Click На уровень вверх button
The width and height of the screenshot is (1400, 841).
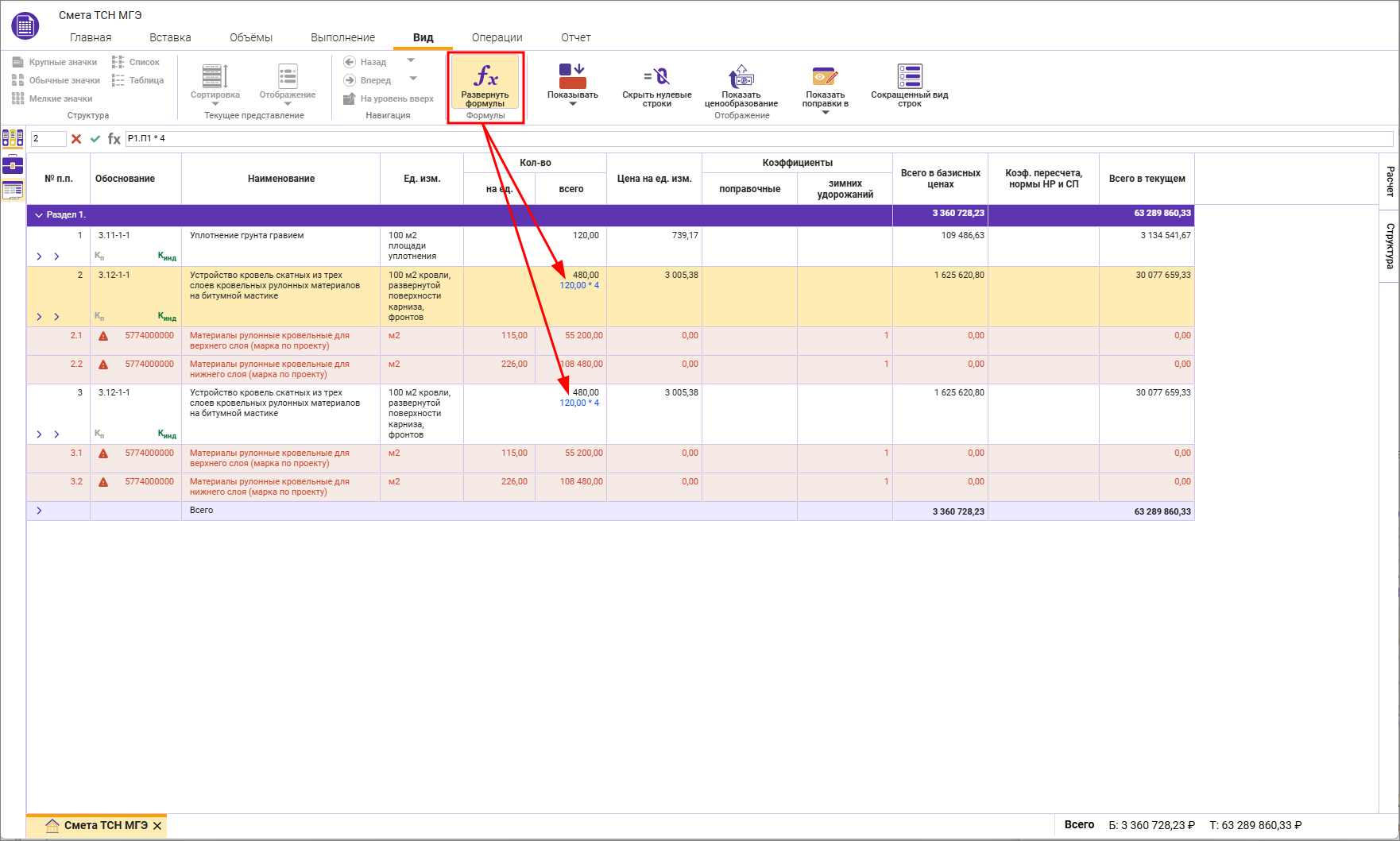(389, 98)
